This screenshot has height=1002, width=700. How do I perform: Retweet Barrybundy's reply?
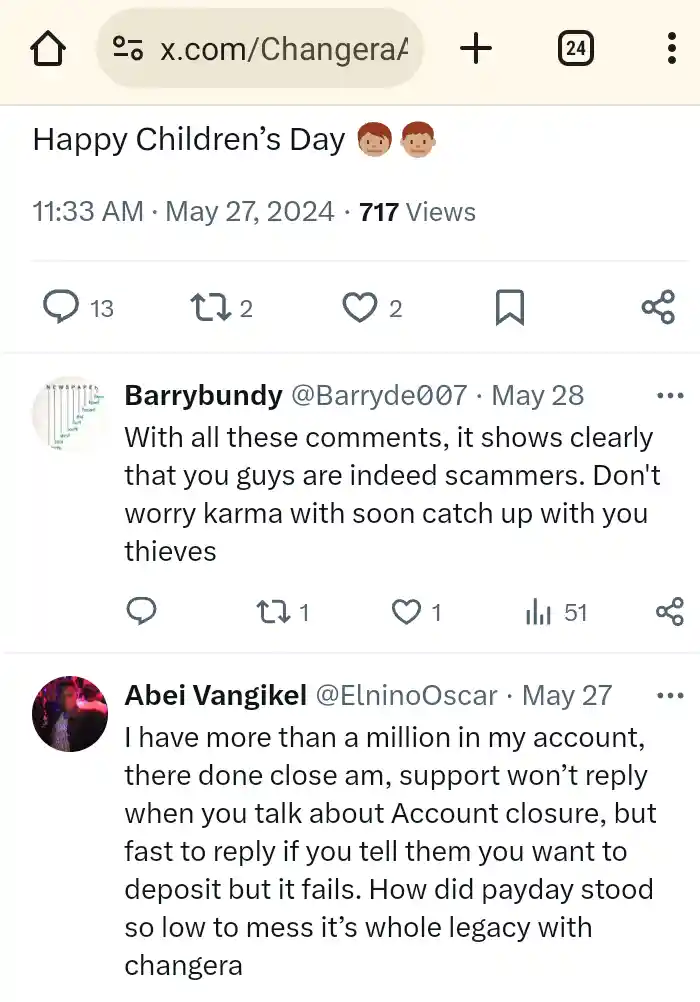coord(270,612)
